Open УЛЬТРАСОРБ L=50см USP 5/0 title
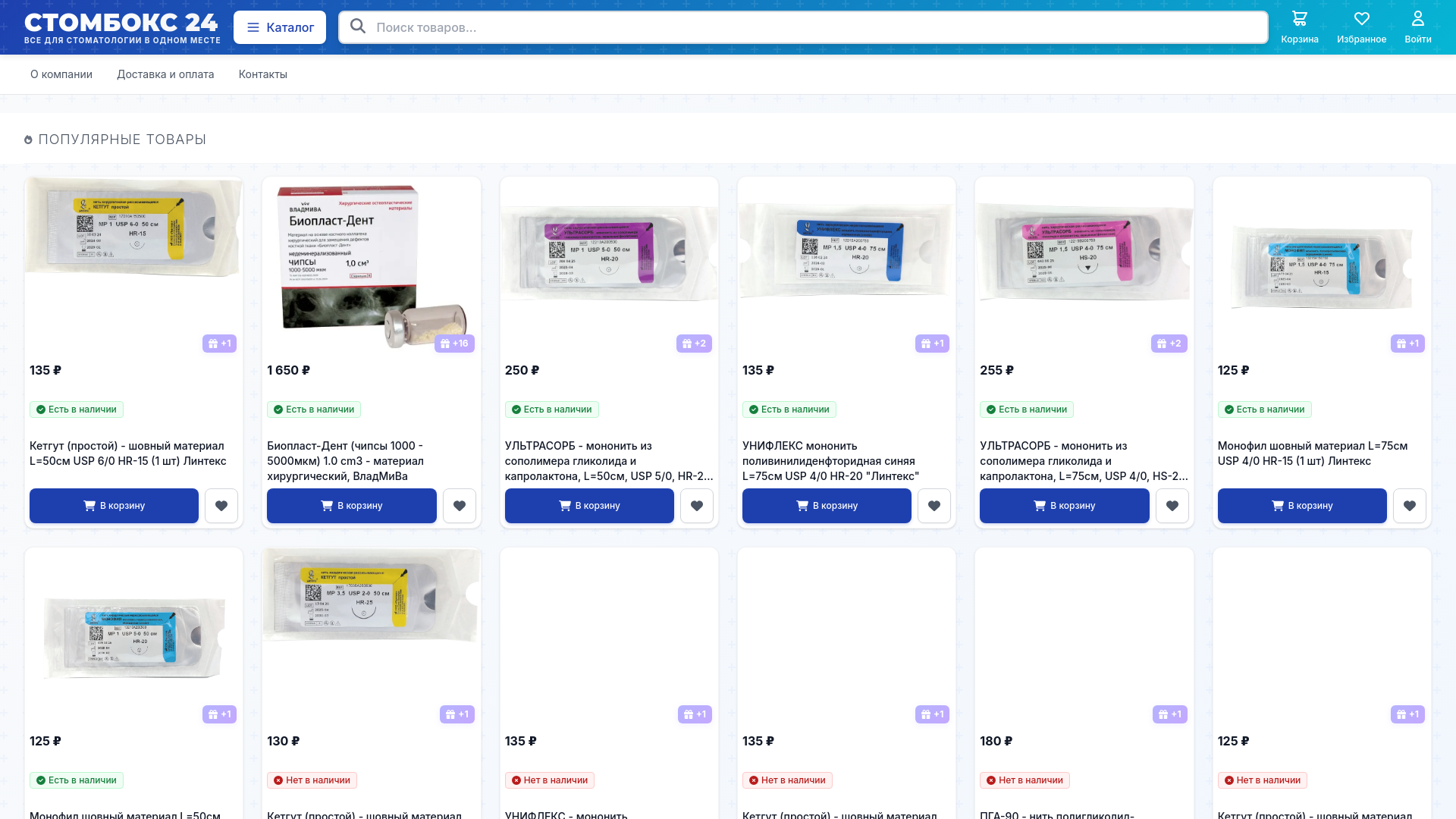The image size is (1456, 819). (609, 461)
